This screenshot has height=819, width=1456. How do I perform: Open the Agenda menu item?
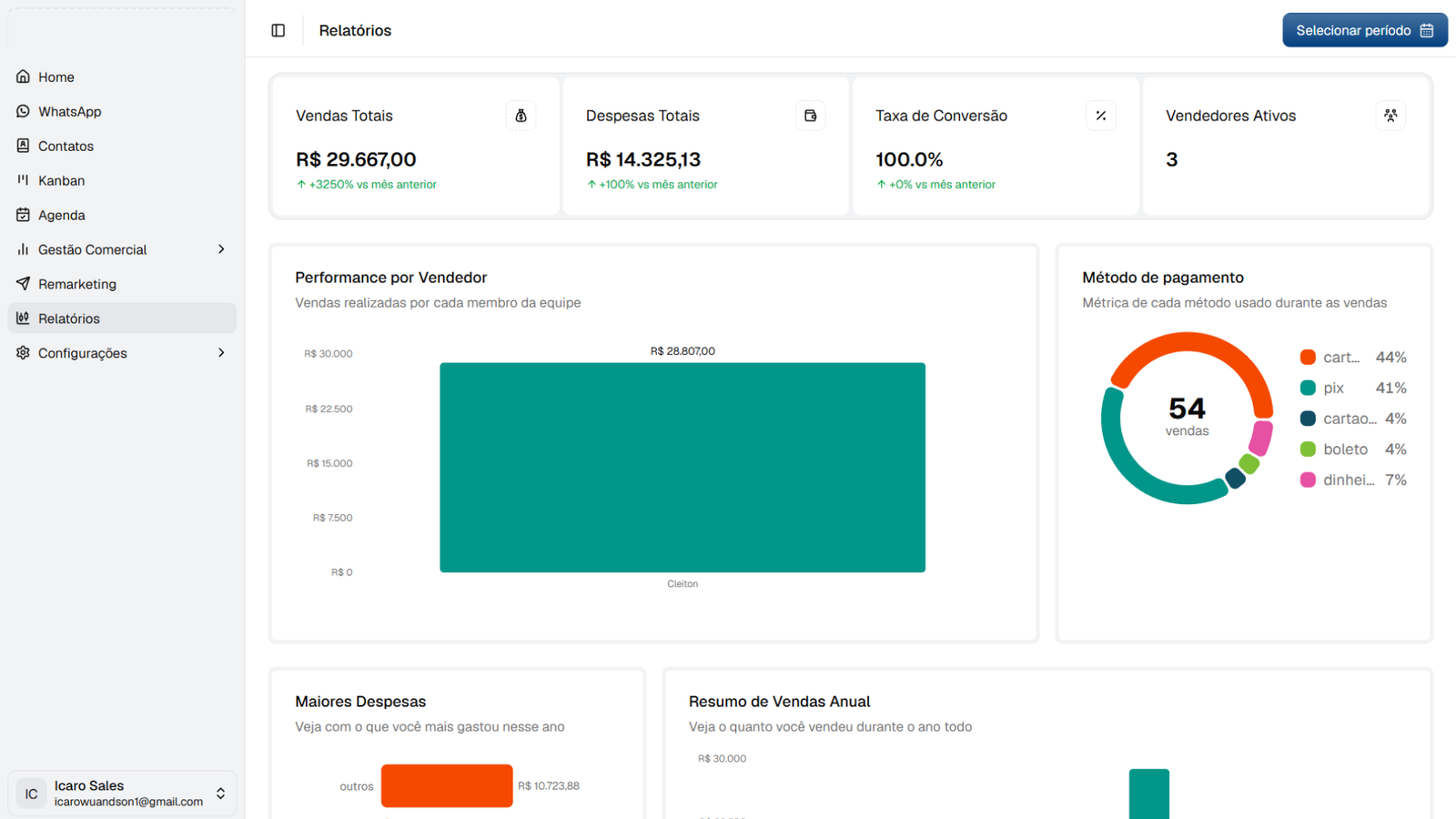coord(122,215)
